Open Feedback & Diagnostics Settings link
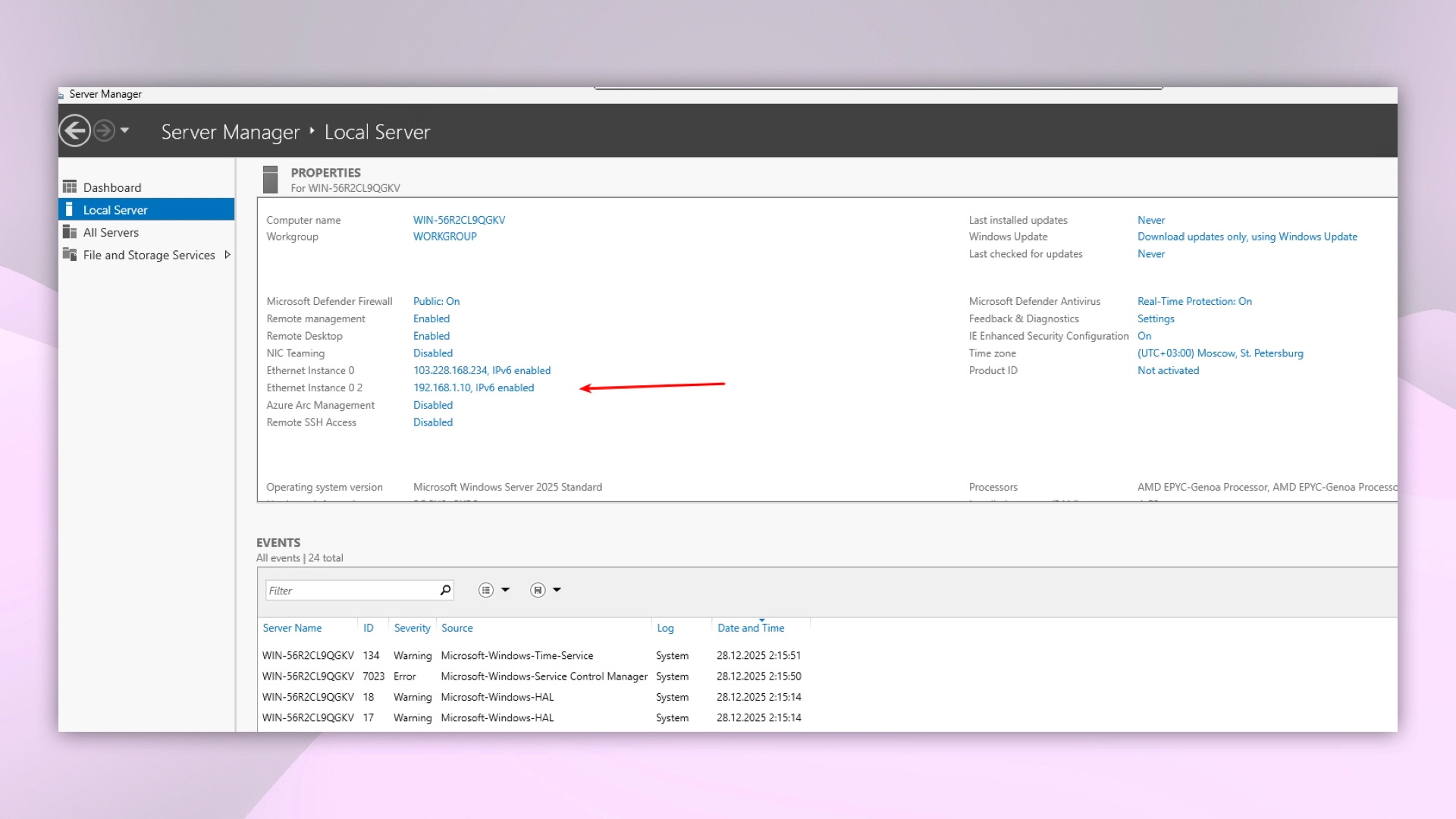Viewport: 1456px width, 819px height. pyautogui.click(x=1155, y=318)
